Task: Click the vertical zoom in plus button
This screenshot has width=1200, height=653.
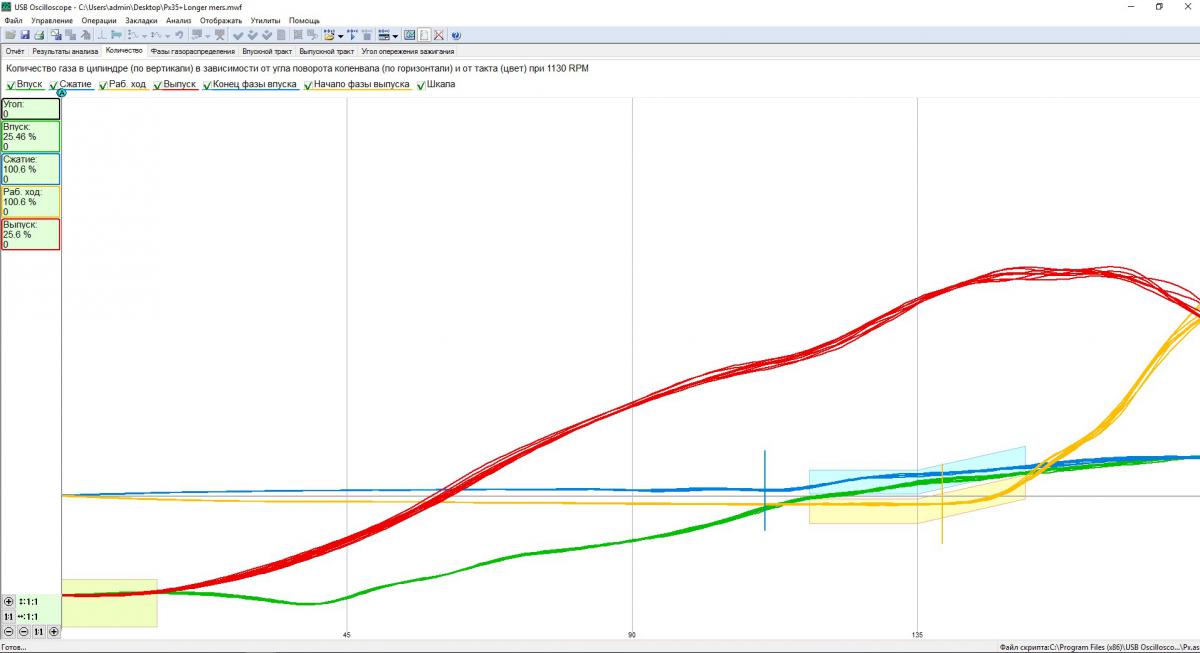Action: pos(9,602)
